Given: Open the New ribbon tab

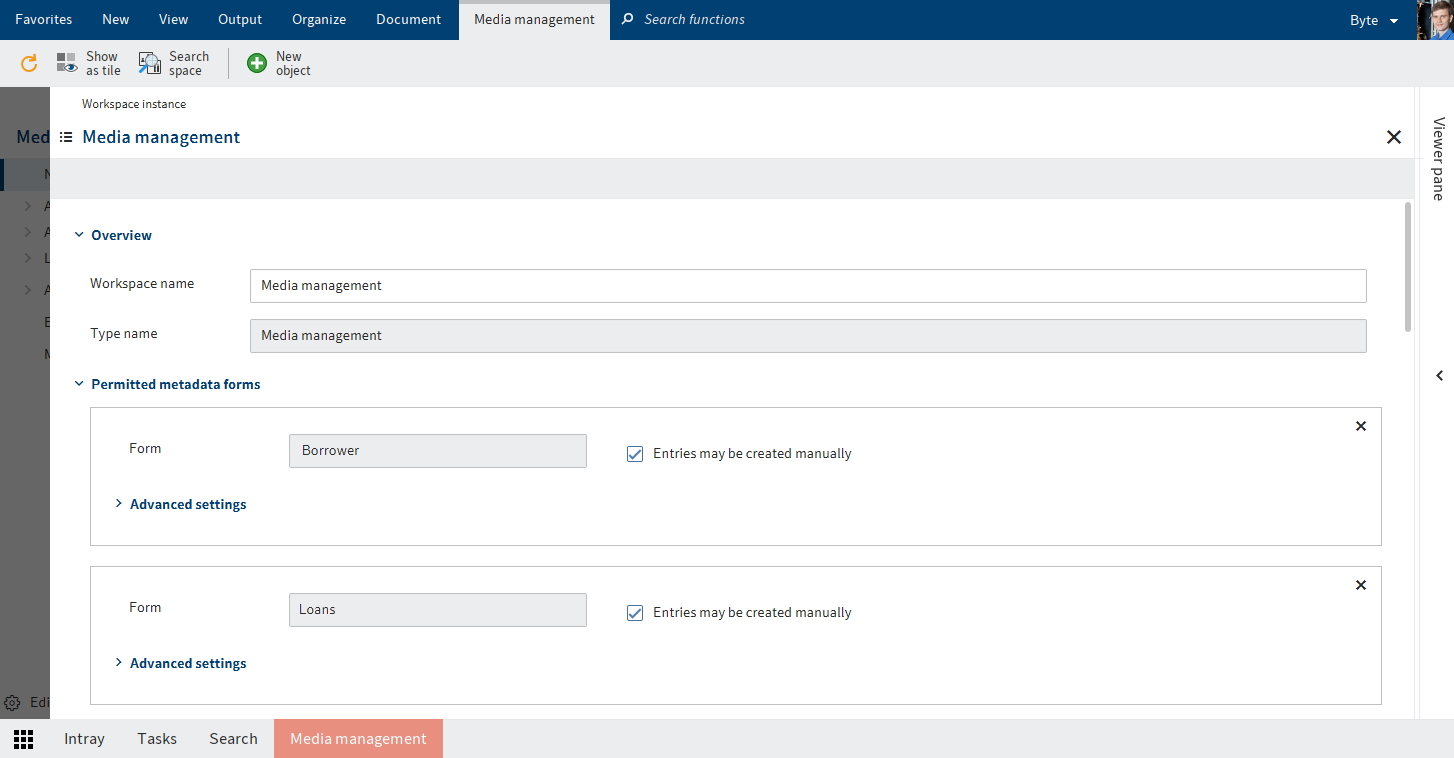Looking at the screenshot, I should 116,20.
